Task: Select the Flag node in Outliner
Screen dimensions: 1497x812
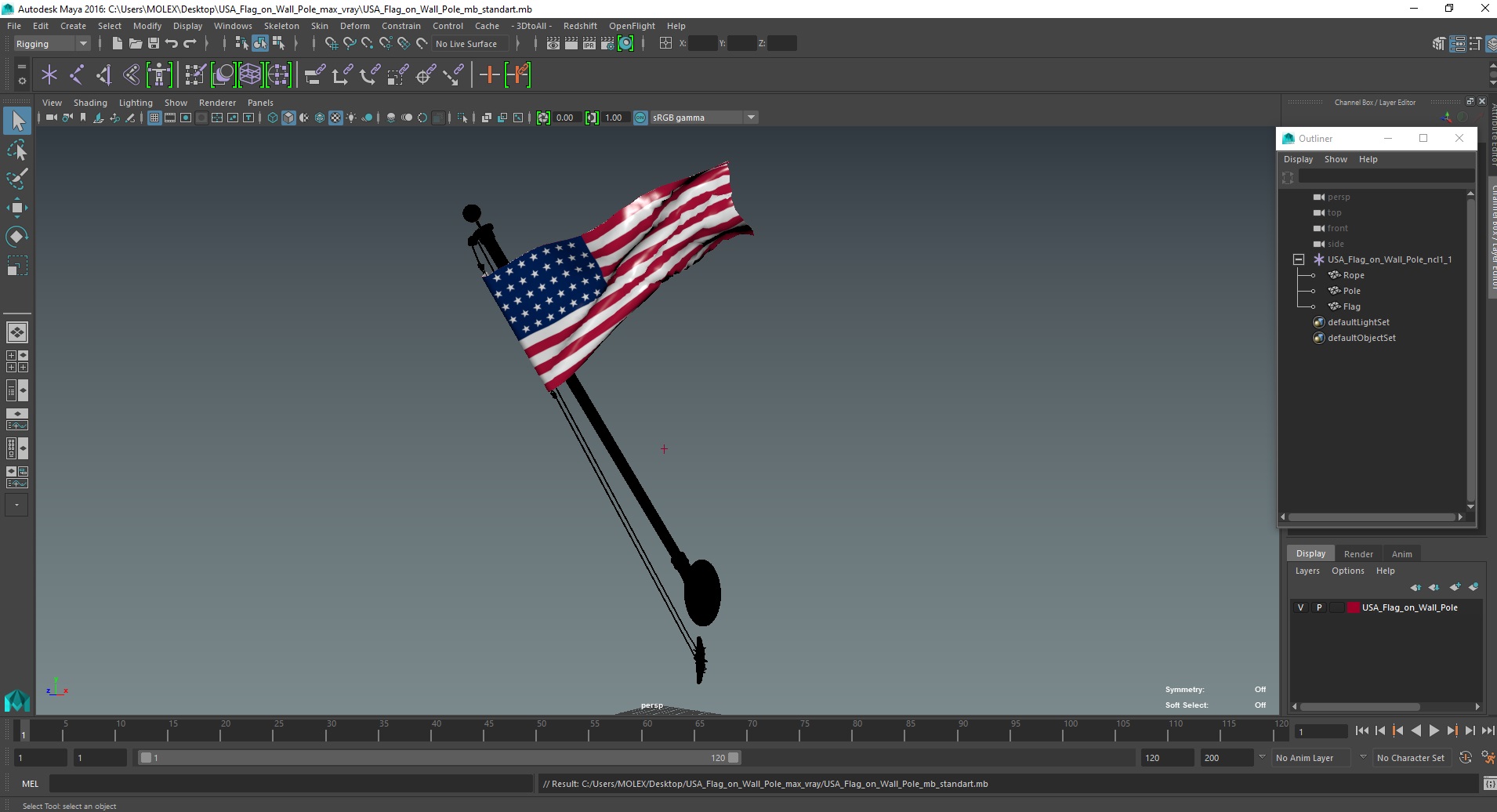Action: point(1351,306)
